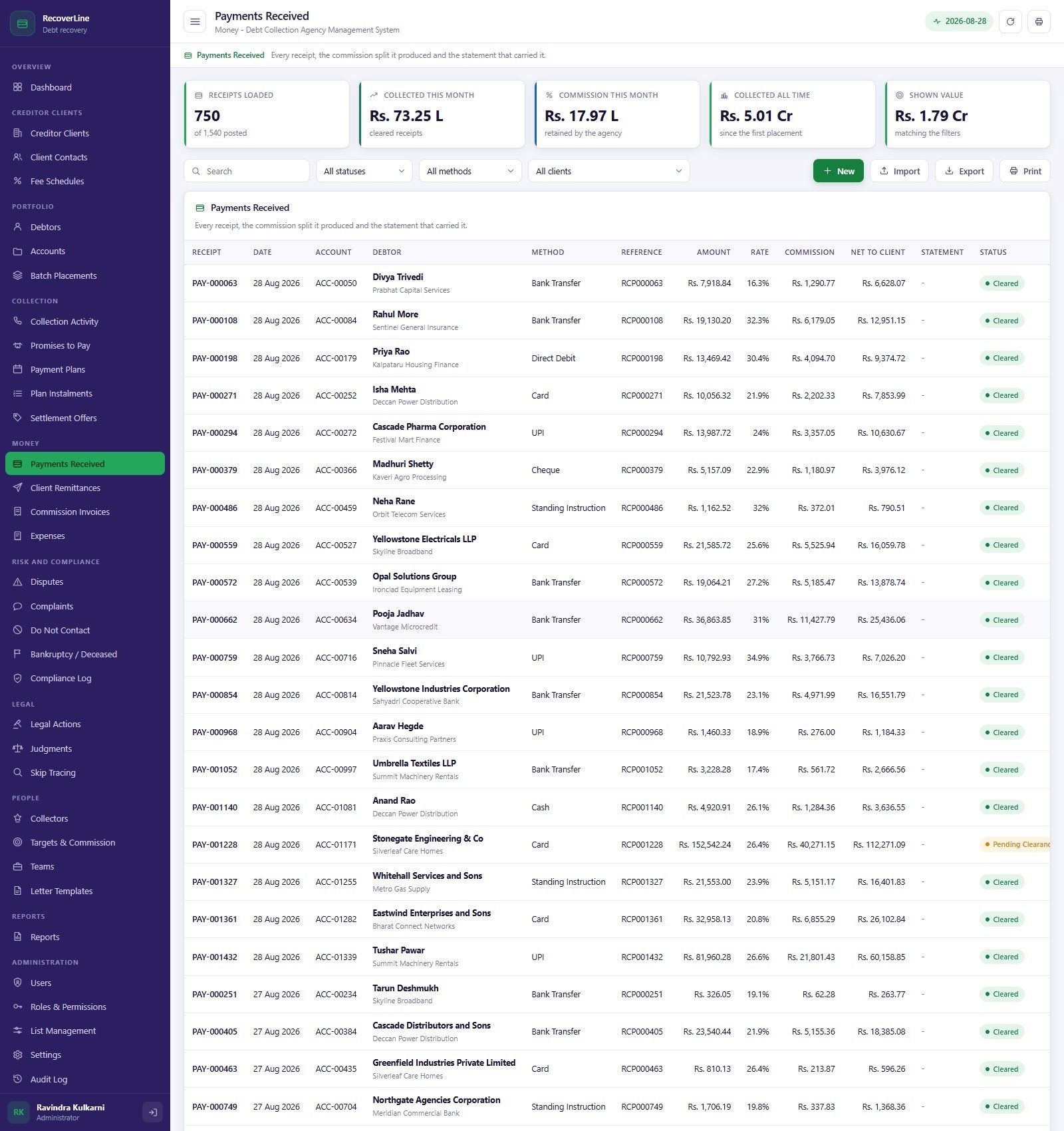The width and height of the screenshot is (1064, 1131).
Task: Open Reports in sidebar
Action: (x=85, y=937)
